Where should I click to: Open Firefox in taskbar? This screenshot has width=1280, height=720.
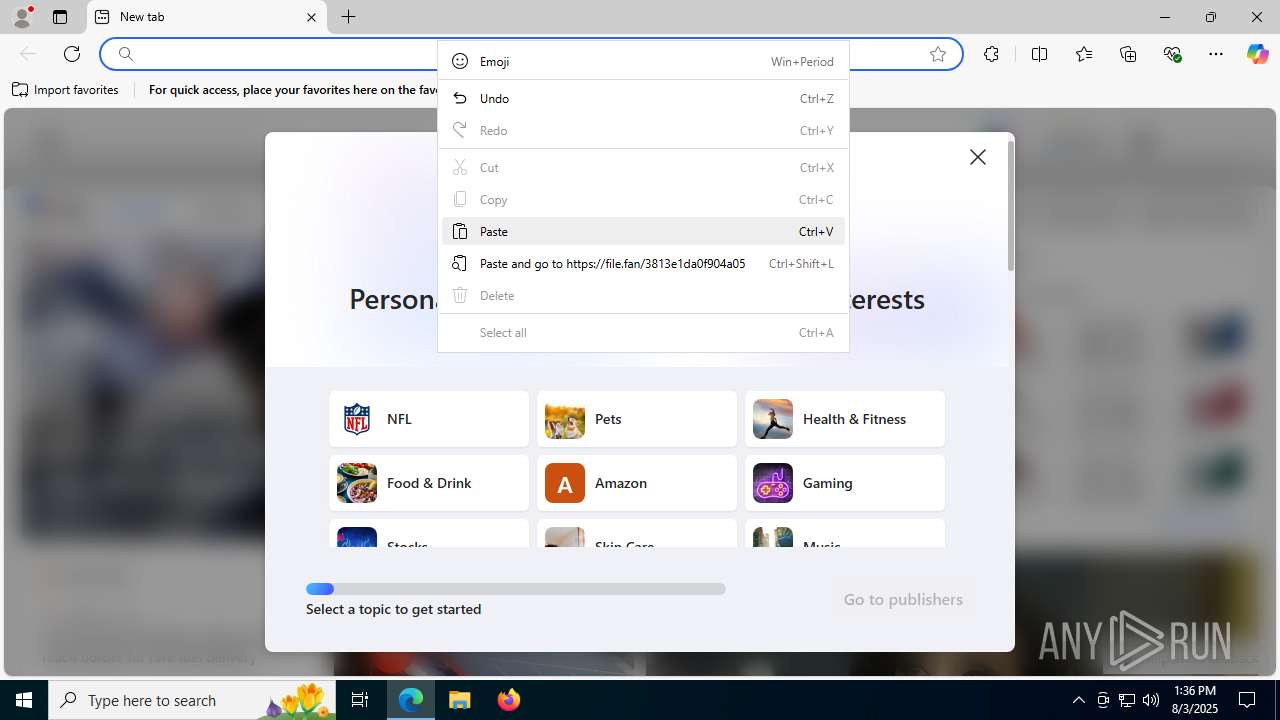(509, 700)
